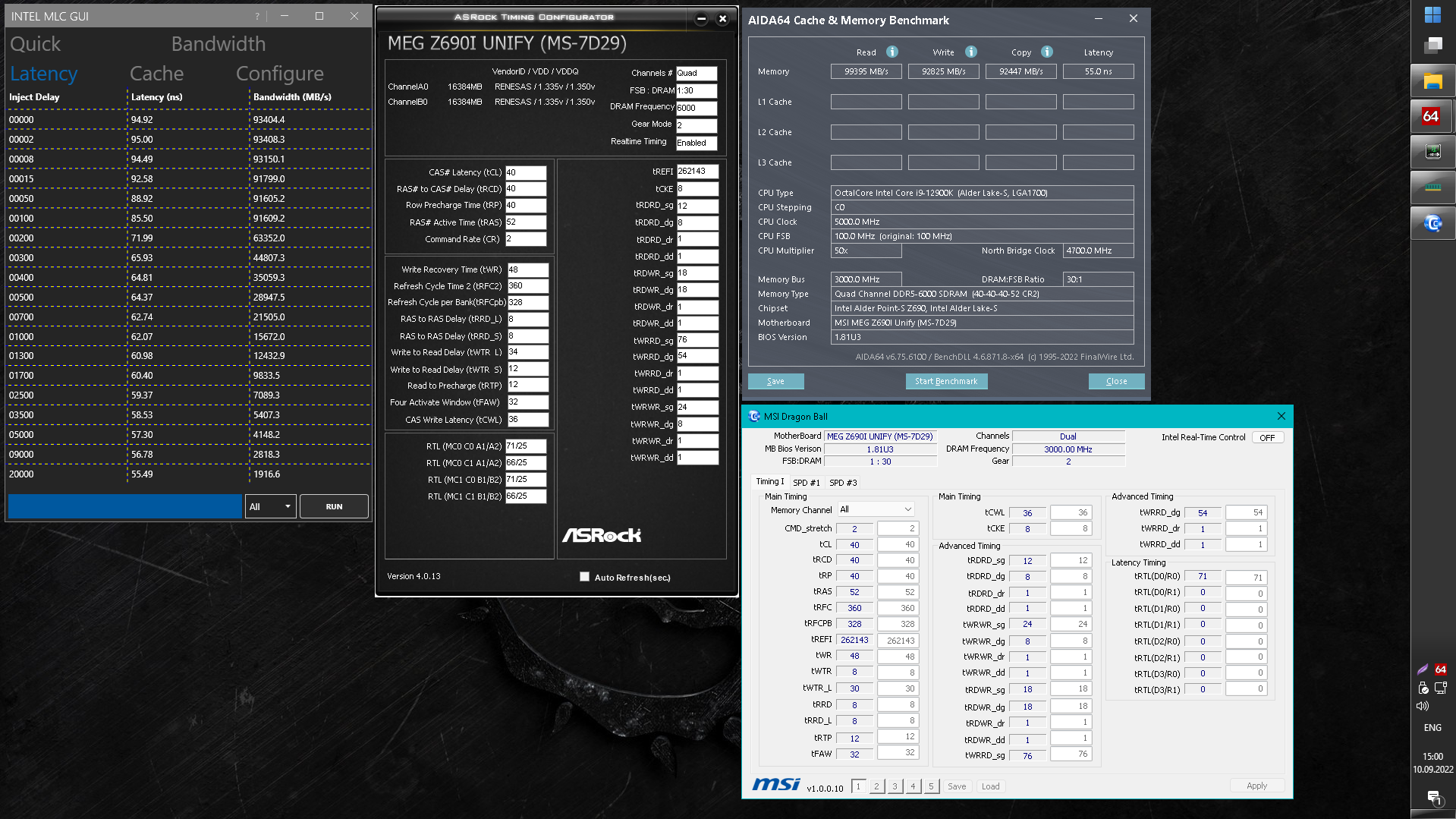Switch to the SPD #1 tab
Image resolution: width=1456 pixels, height=819 pixels.
coord(807,482)
